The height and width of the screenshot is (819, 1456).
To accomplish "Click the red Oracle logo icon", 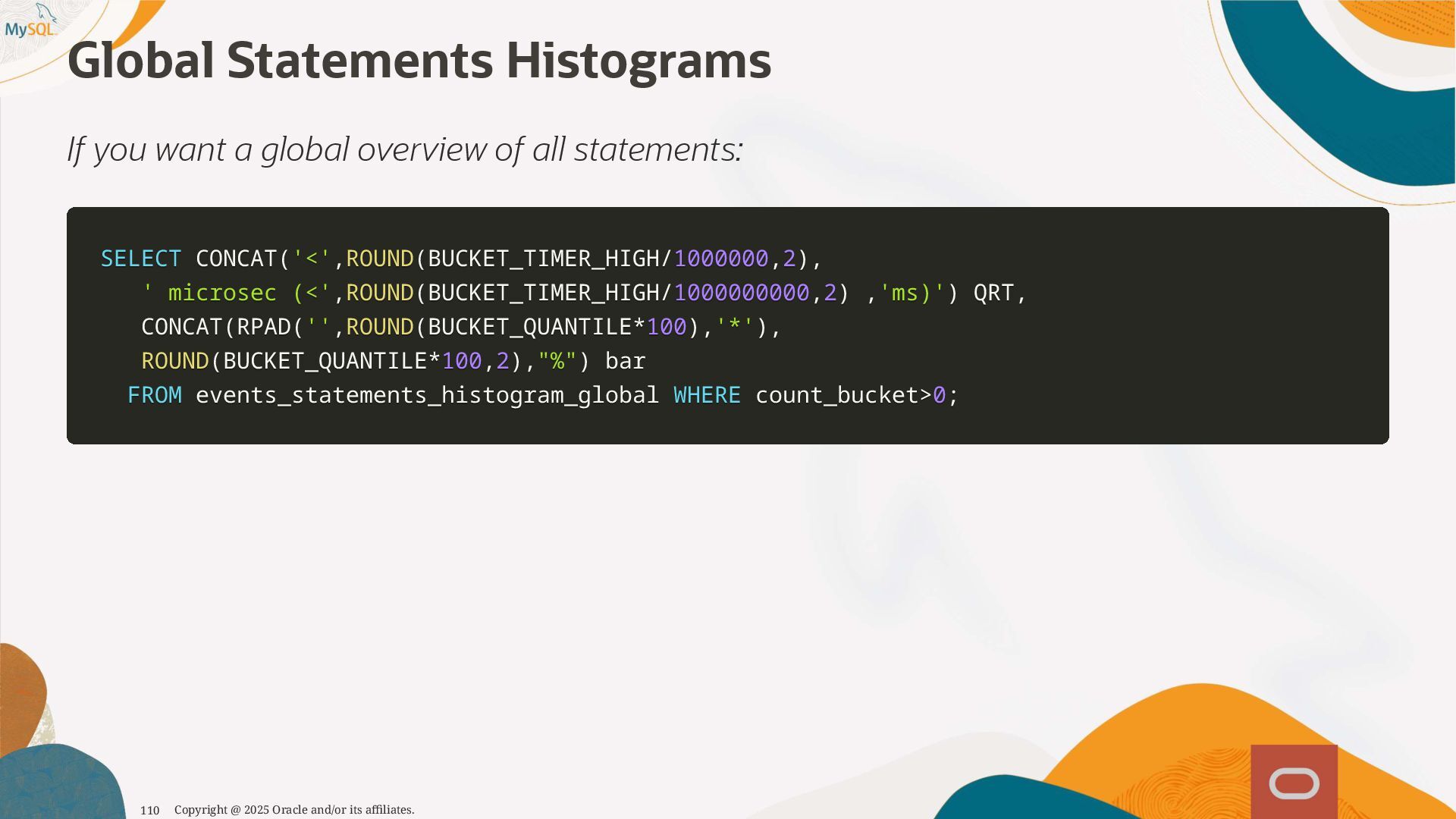I will [x=1294, y=783].
